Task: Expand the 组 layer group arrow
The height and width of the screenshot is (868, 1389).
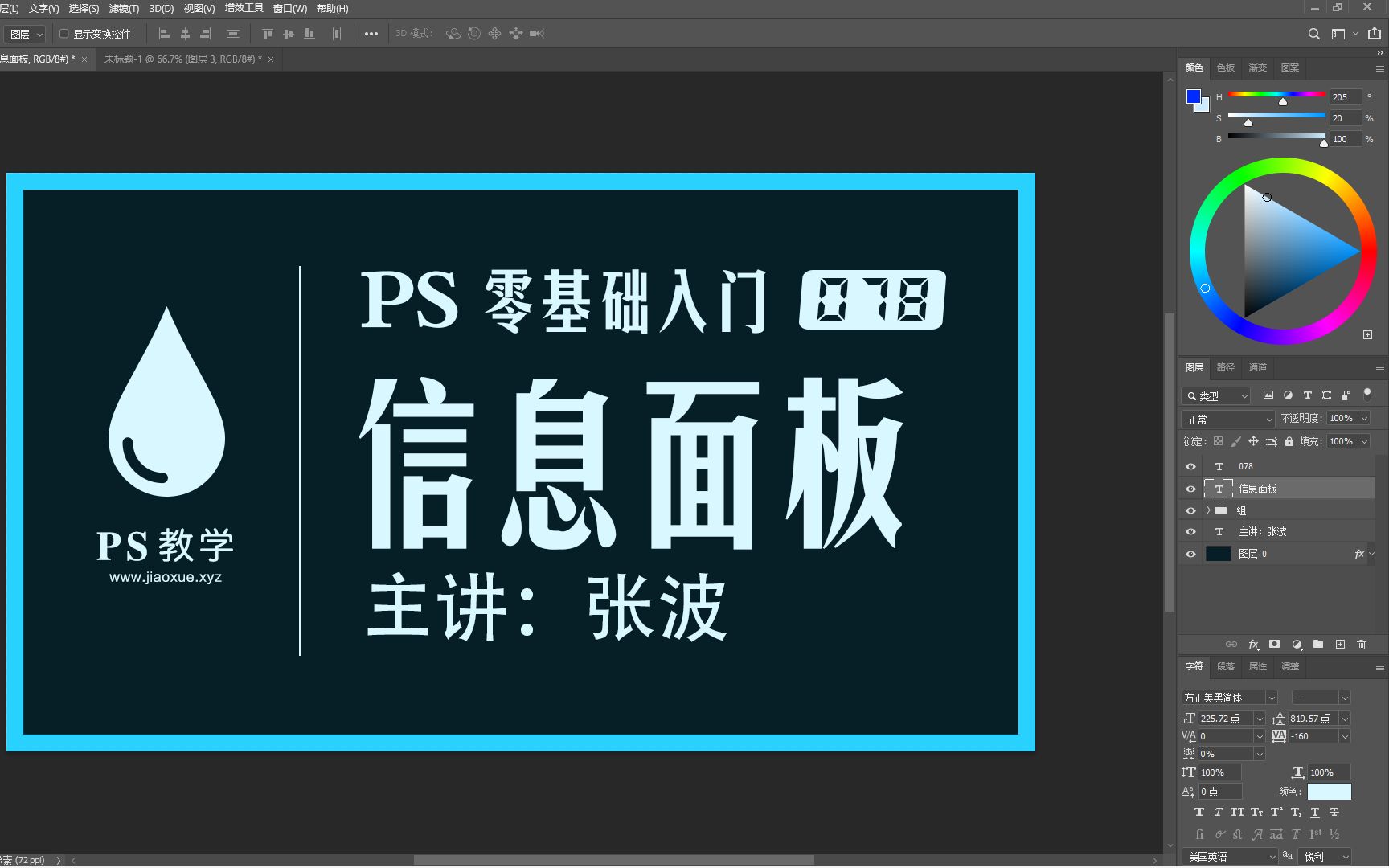Action: point(1208,510)
